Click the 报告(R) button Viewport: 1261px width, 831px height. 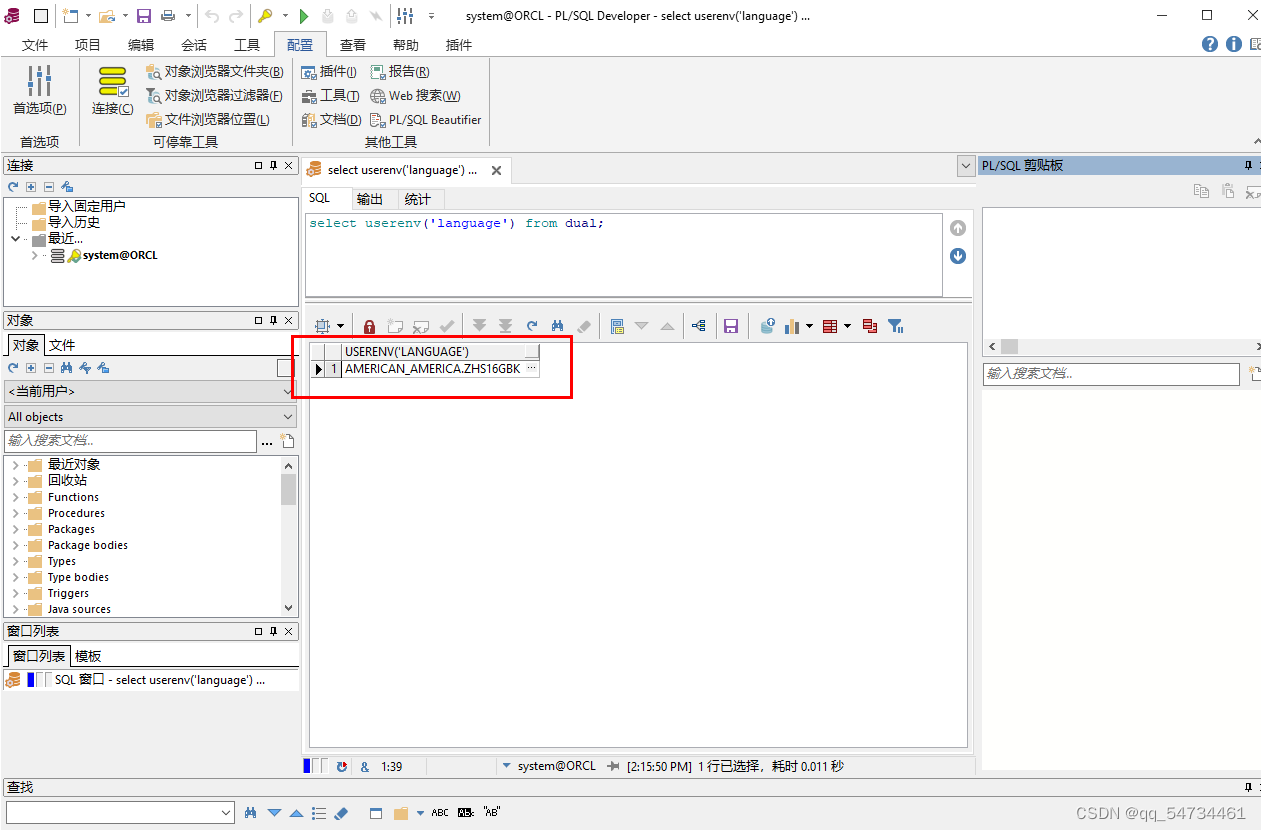(x=400, y=71)
